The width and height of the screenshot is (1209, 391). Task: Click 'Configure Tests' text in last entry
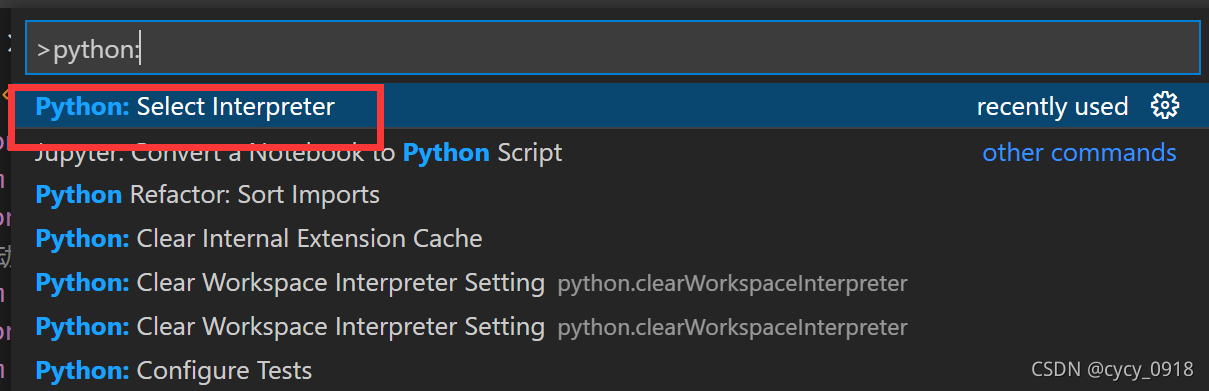pyautogui.click(x=225, y=370)
